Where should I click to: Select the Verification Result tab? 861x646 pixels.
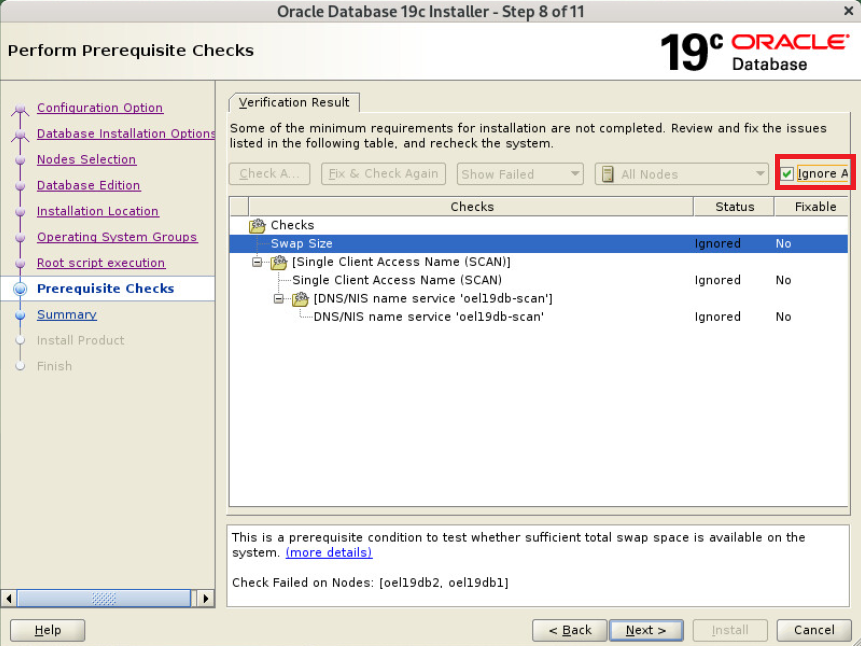(294, 103)
